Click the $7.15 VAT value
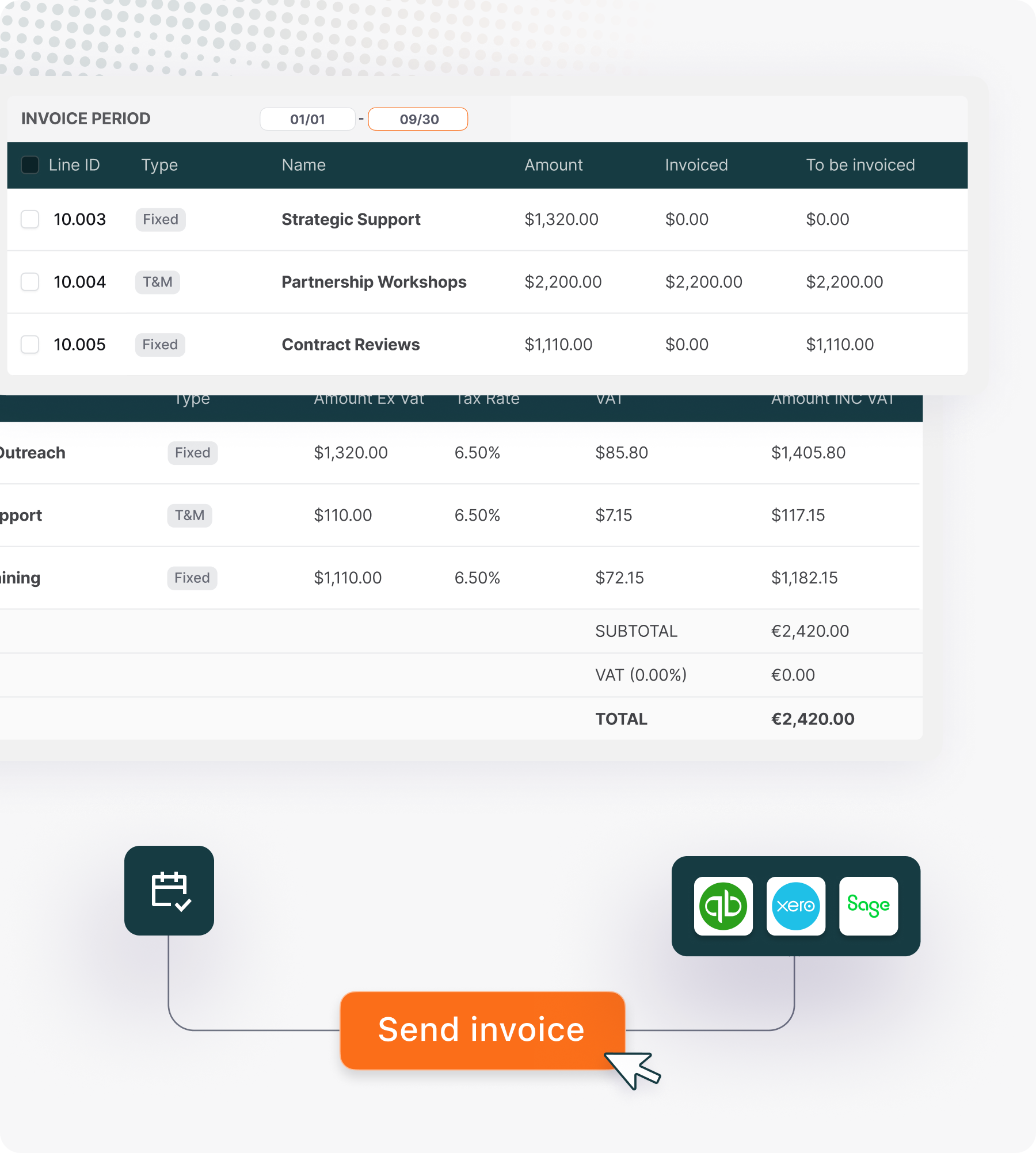This screenshot has height=1153, width=1036. click(x=614, y=516)
